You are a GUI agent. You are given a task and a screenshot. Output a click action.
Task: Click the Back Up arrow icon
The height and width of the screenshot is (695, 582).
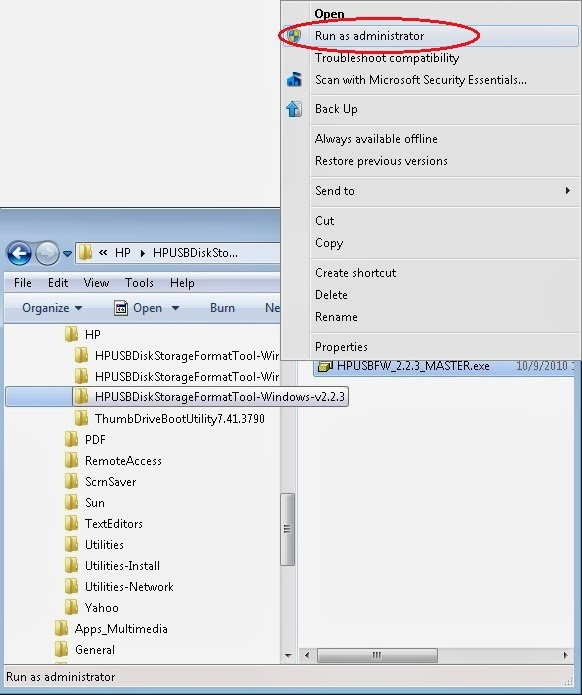click(294, 109)
